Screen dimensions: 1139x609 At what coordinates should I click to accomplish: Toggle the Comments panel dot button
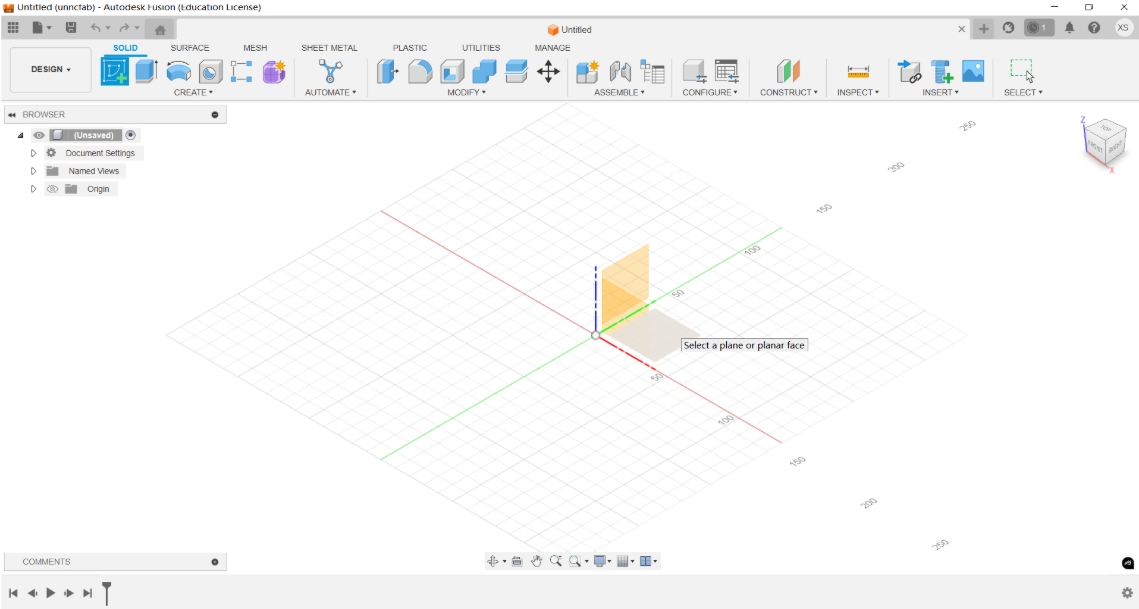[215, 562]
